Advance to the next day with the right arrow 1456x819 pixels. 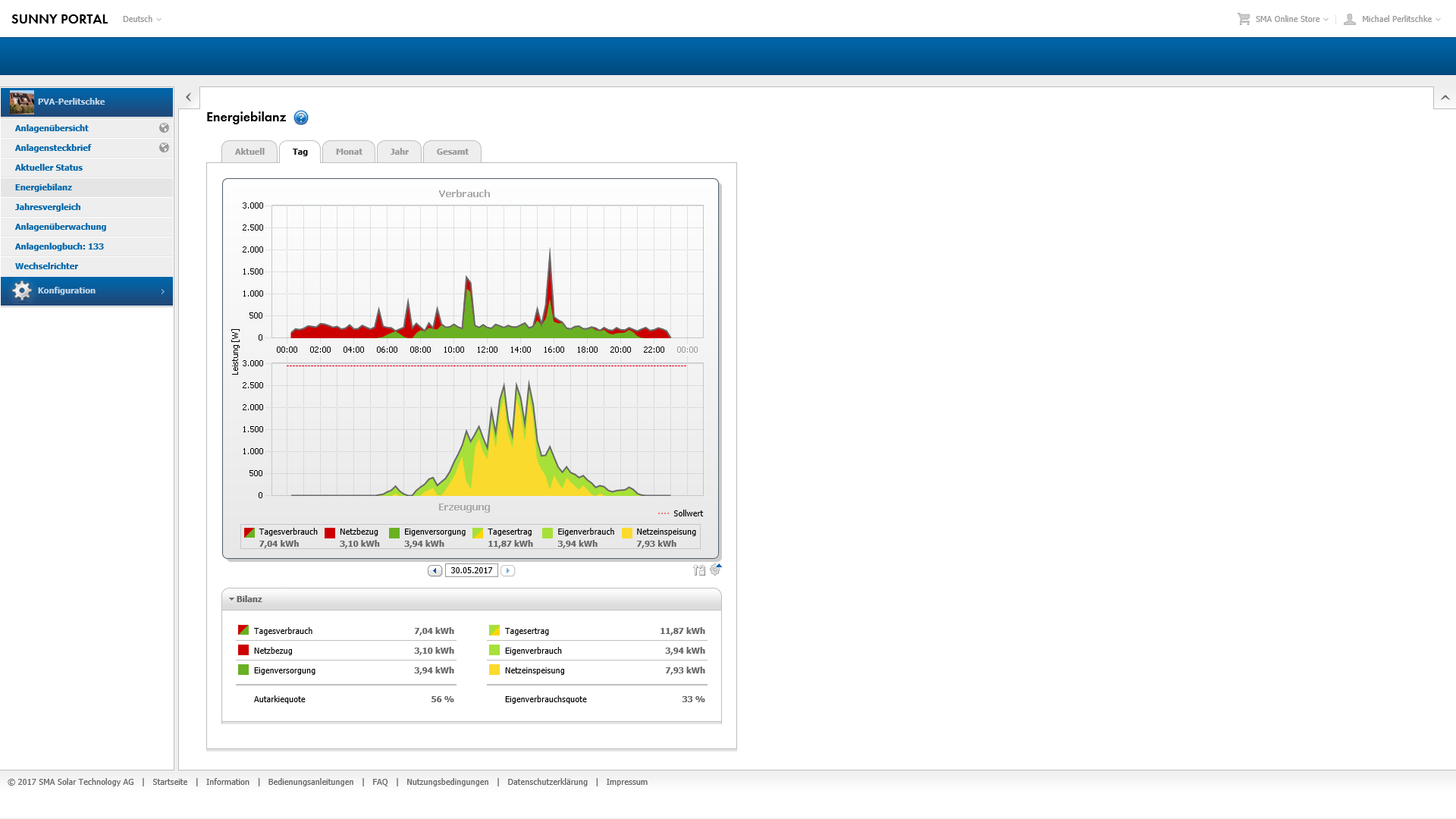pyautogui.click(x=508, y=570)
